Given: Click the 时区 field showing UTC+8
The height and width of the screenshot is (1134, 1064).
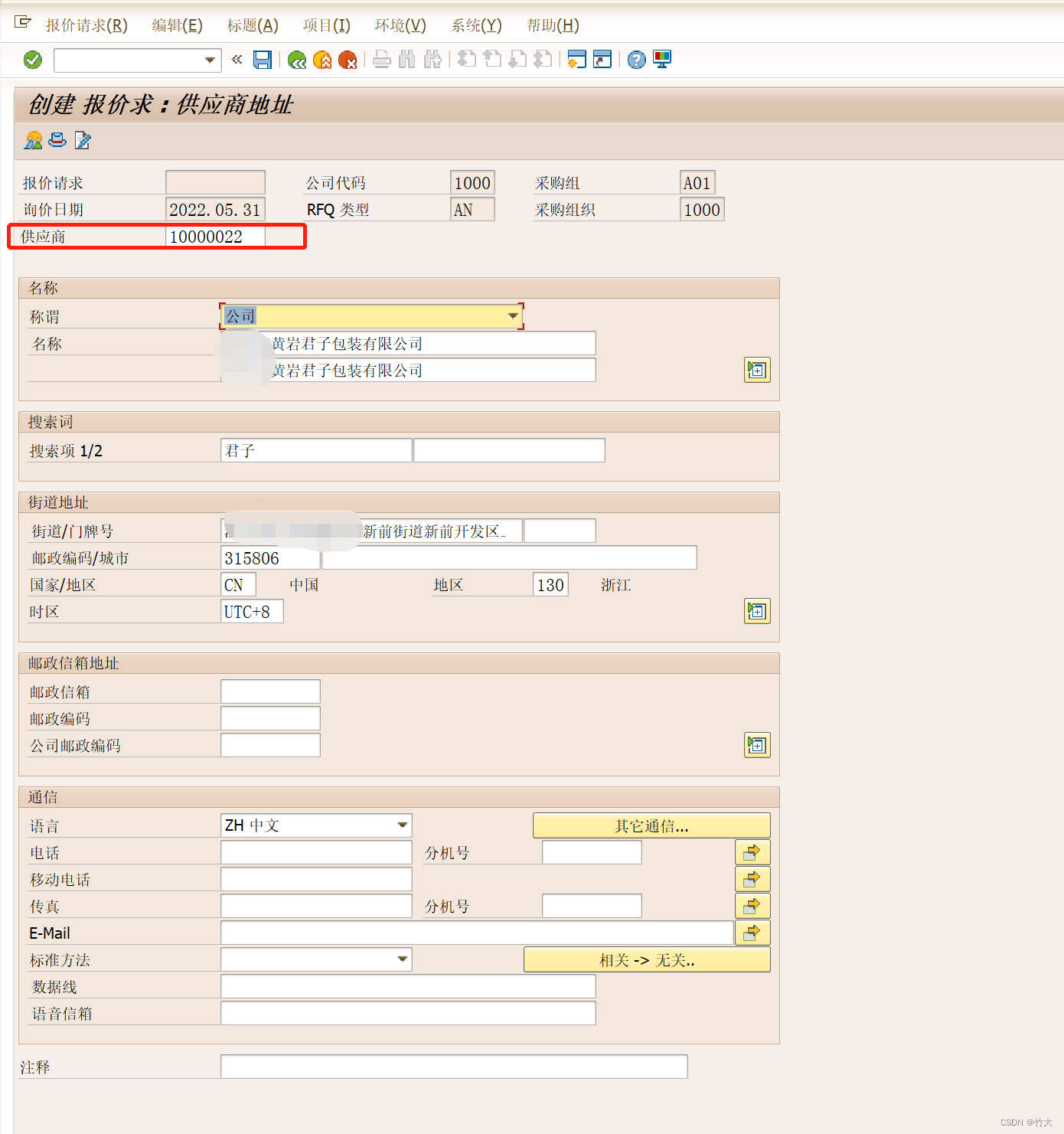Looking at the screenshot, I should pyautogui.click(x=252, y=611).
